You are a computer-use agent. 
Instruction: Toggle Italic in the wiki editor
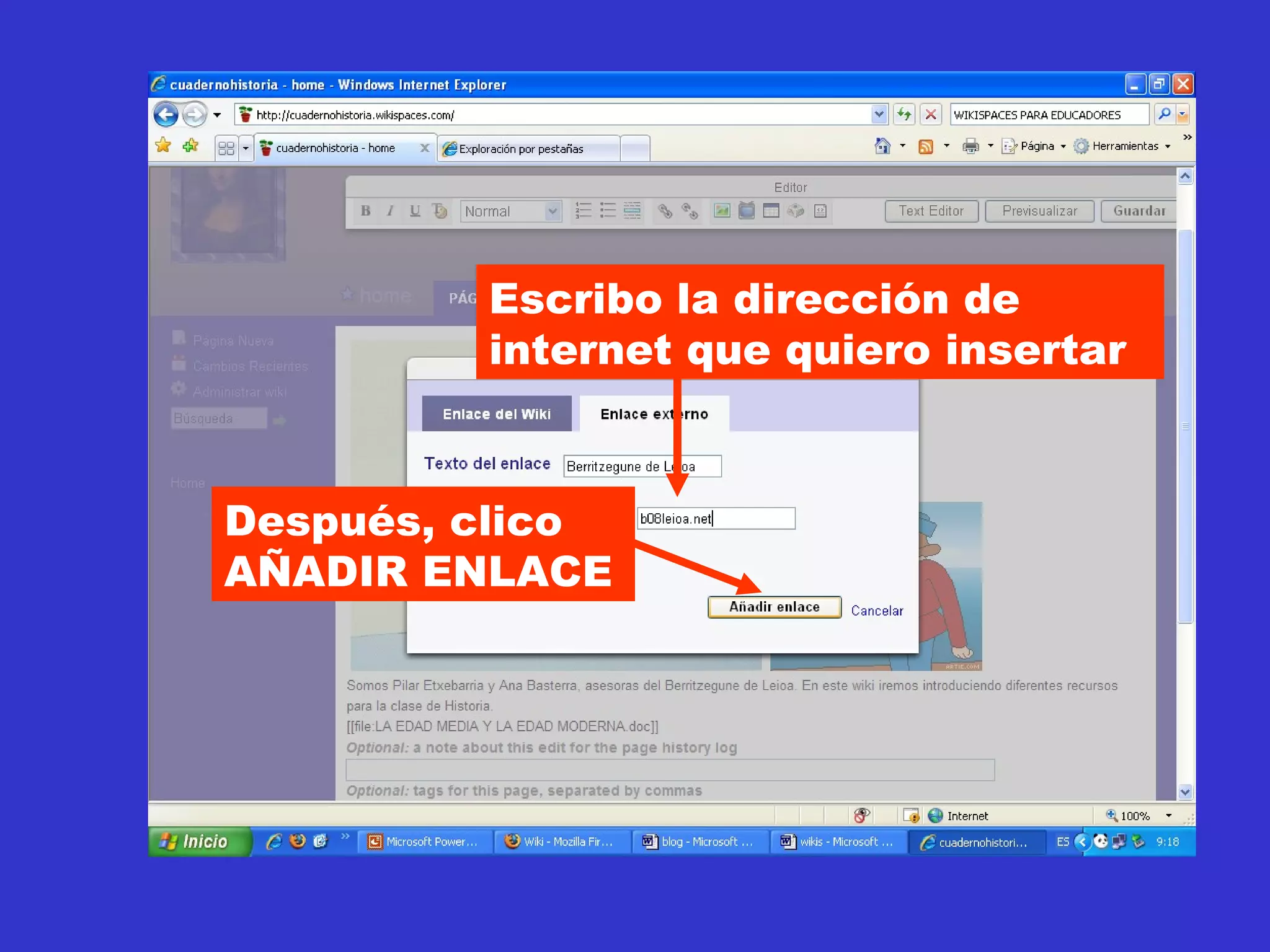pyautogui.click(x=390, y=211)
